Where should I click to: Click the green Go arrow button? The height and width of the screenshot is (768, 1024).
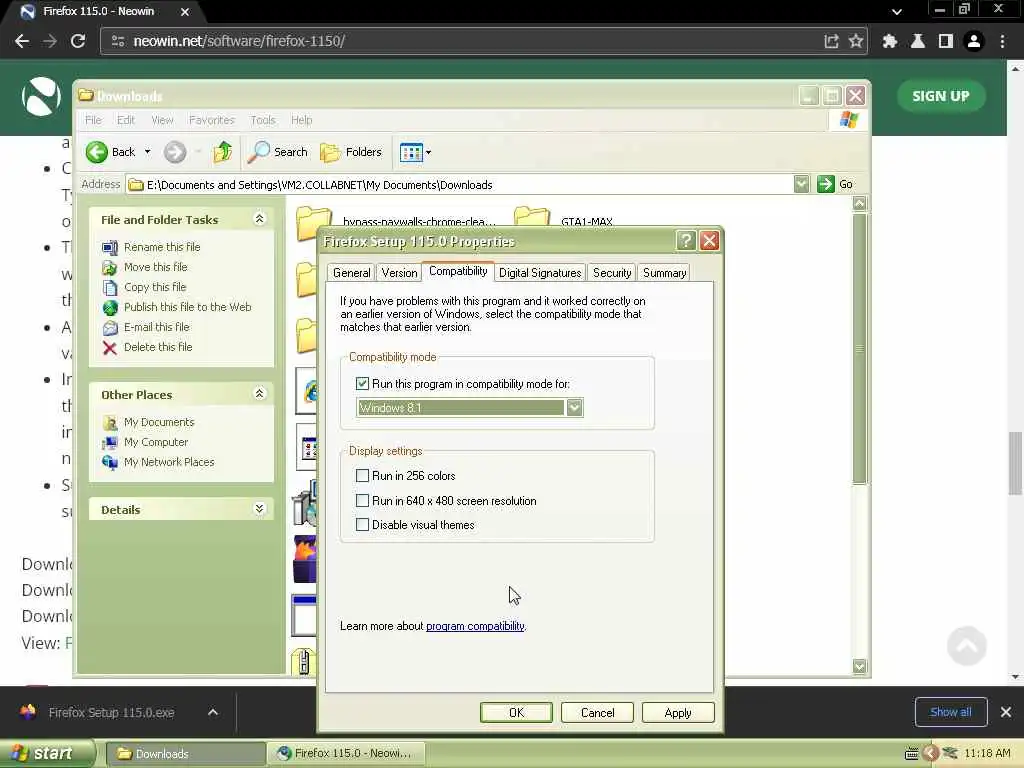point(825,184)
